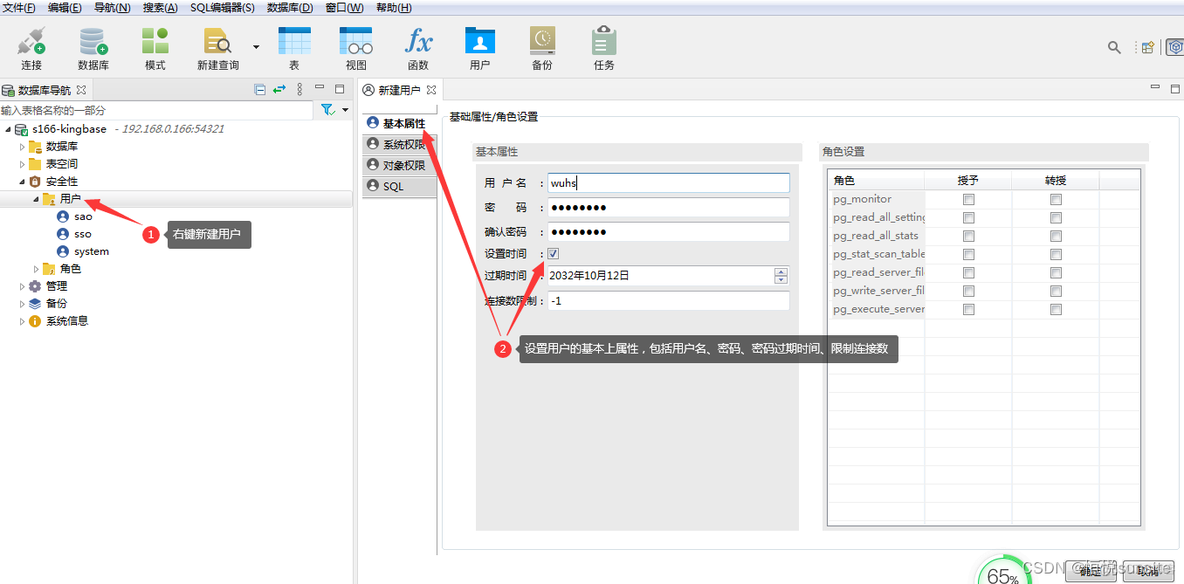Click the 函数 function fx icon
This screenshot has width=1184, height=584.
[418, 48]
